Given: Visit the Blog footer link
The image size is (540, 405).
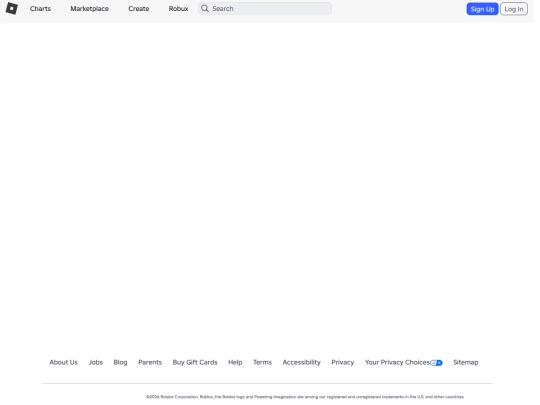Looking at the screenshot, I should (120, 362).
